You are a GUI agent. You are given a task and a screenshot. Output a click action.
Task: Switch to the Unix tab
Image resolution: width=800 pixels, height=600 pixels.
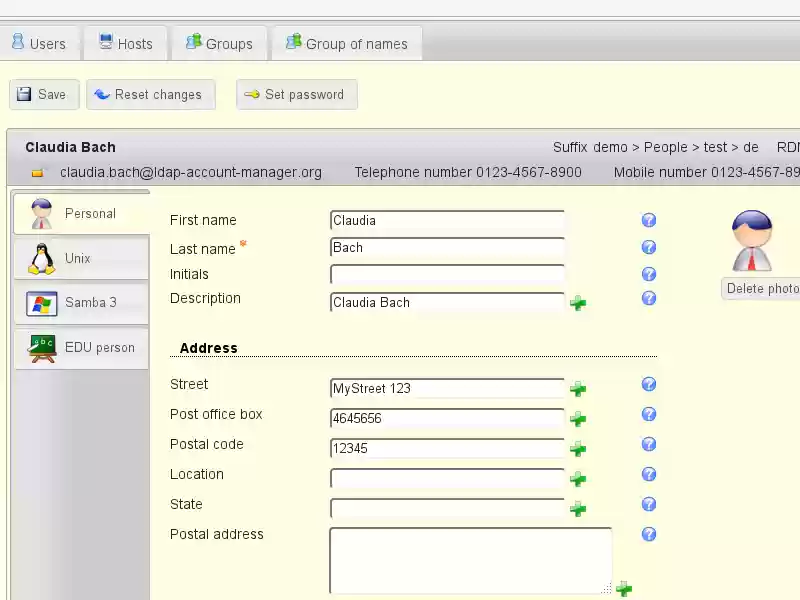(x=80, y=257)
